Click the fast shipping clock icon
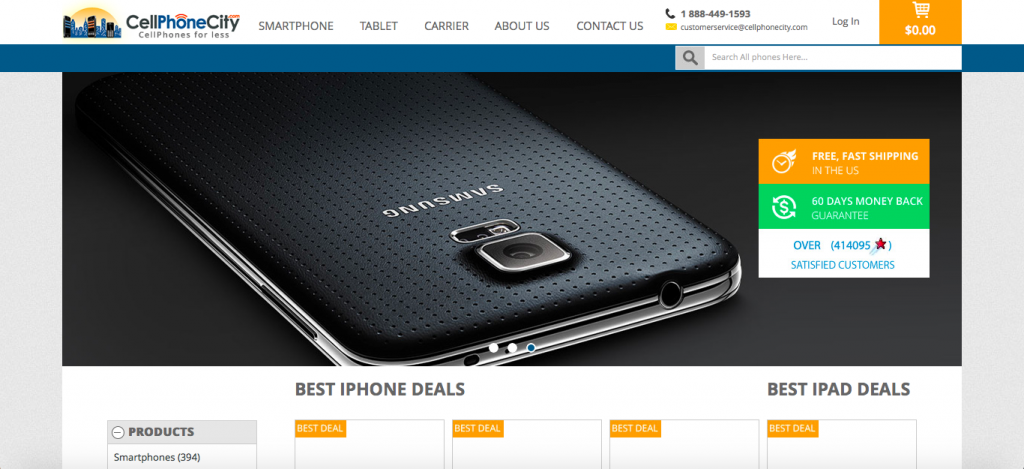1024x469 pixels. point(784,161)
